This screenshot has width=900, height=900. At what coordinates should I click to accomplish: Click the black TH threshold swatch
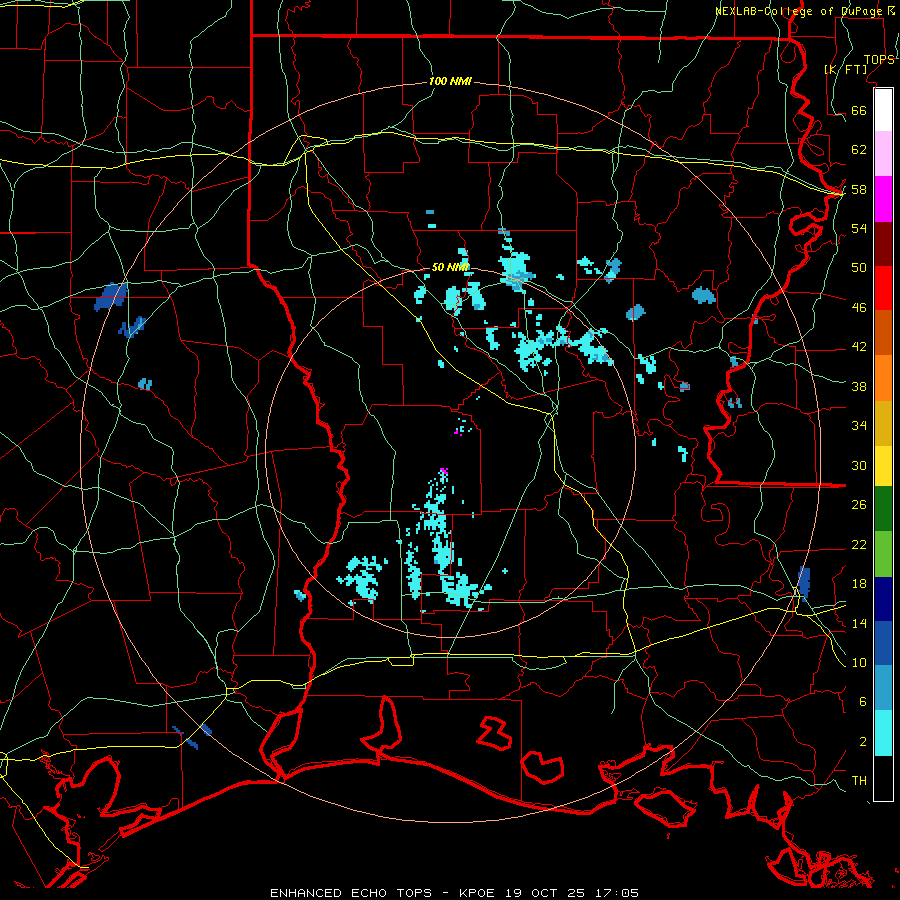pyautogui.click(x=883, y=778)
